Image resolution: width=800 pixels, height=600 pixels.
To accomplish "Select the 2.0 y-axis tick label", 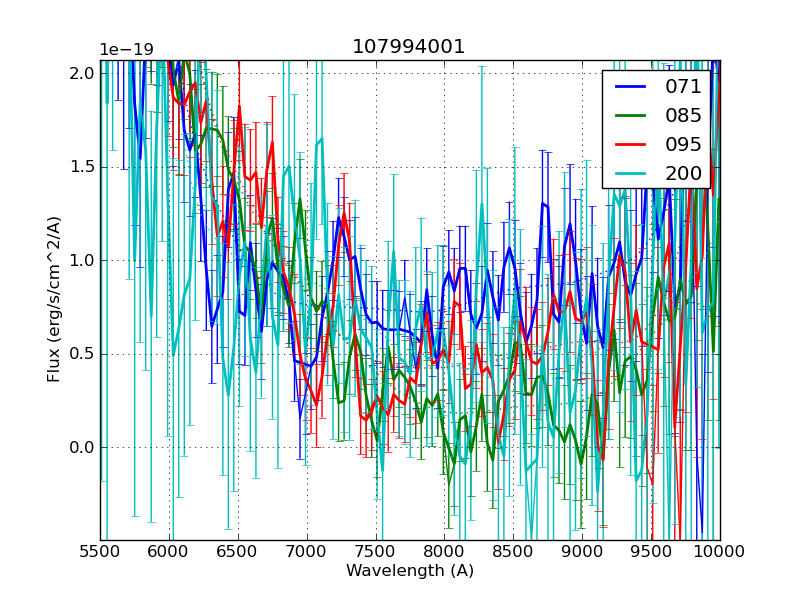I will (83, 74).
